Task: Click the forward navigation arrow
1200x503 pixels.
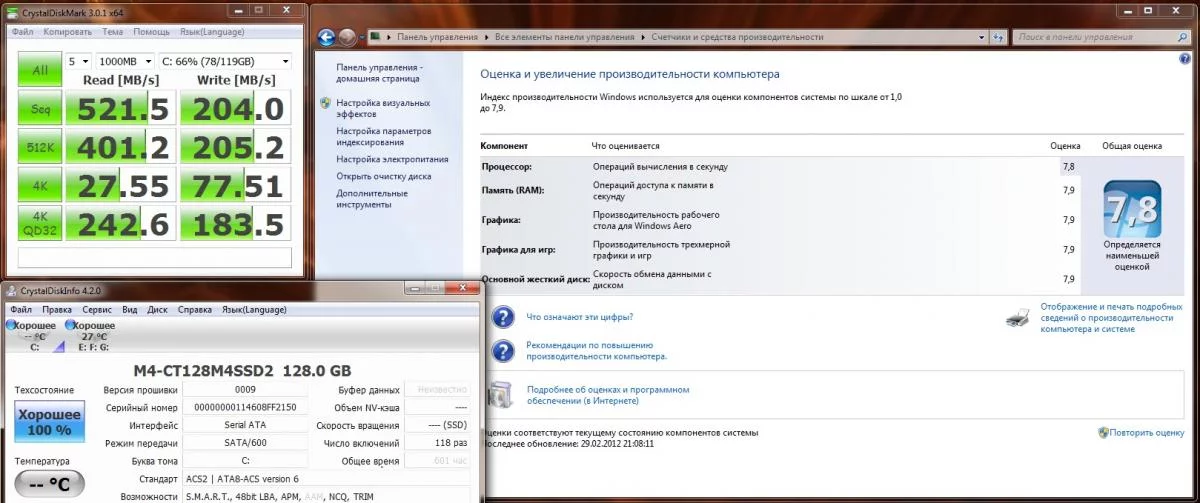Action: pos(347,37)
